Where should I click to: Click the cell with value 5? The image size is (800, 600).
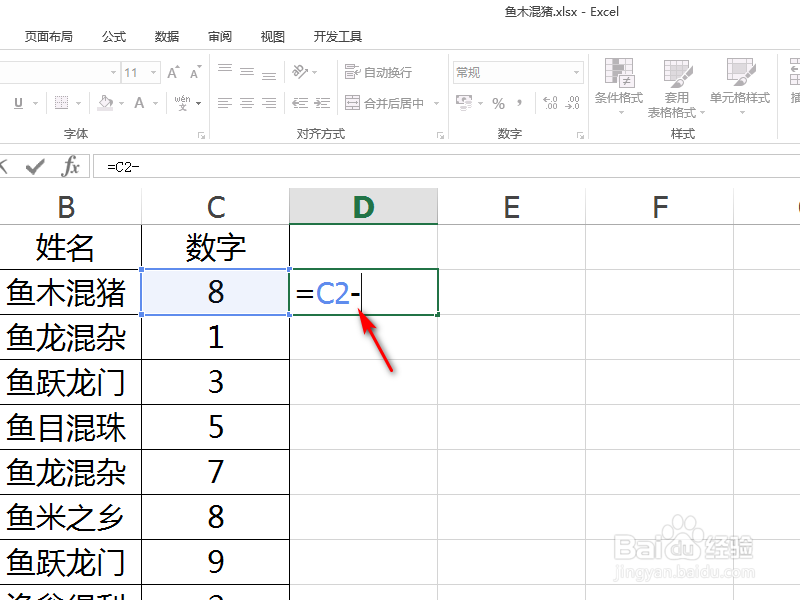pyautogui.click(x=216, y=427)
